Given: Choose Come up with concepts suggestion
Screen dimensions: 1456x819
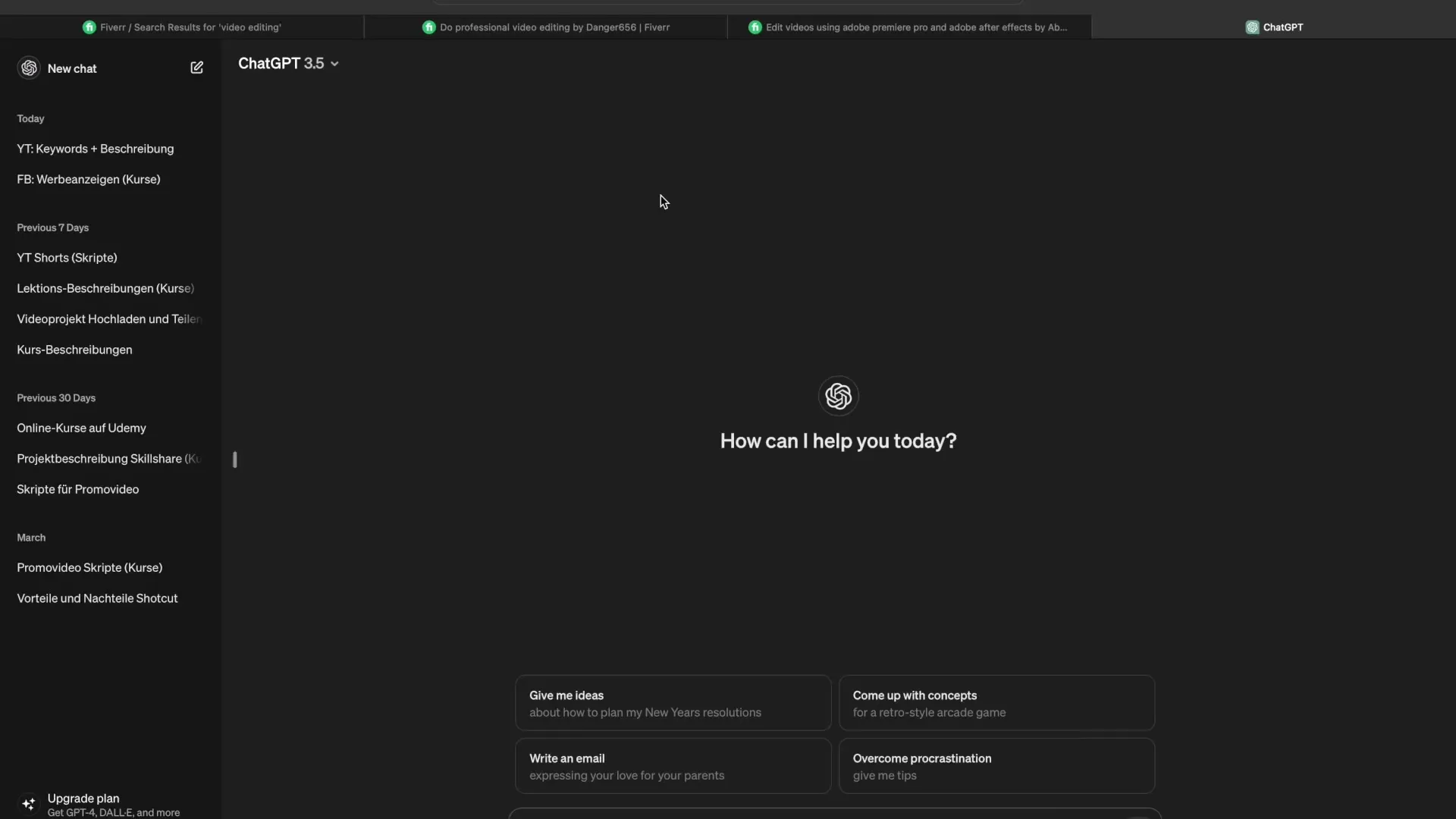Looking at the screenshot, I should [996, 703].
